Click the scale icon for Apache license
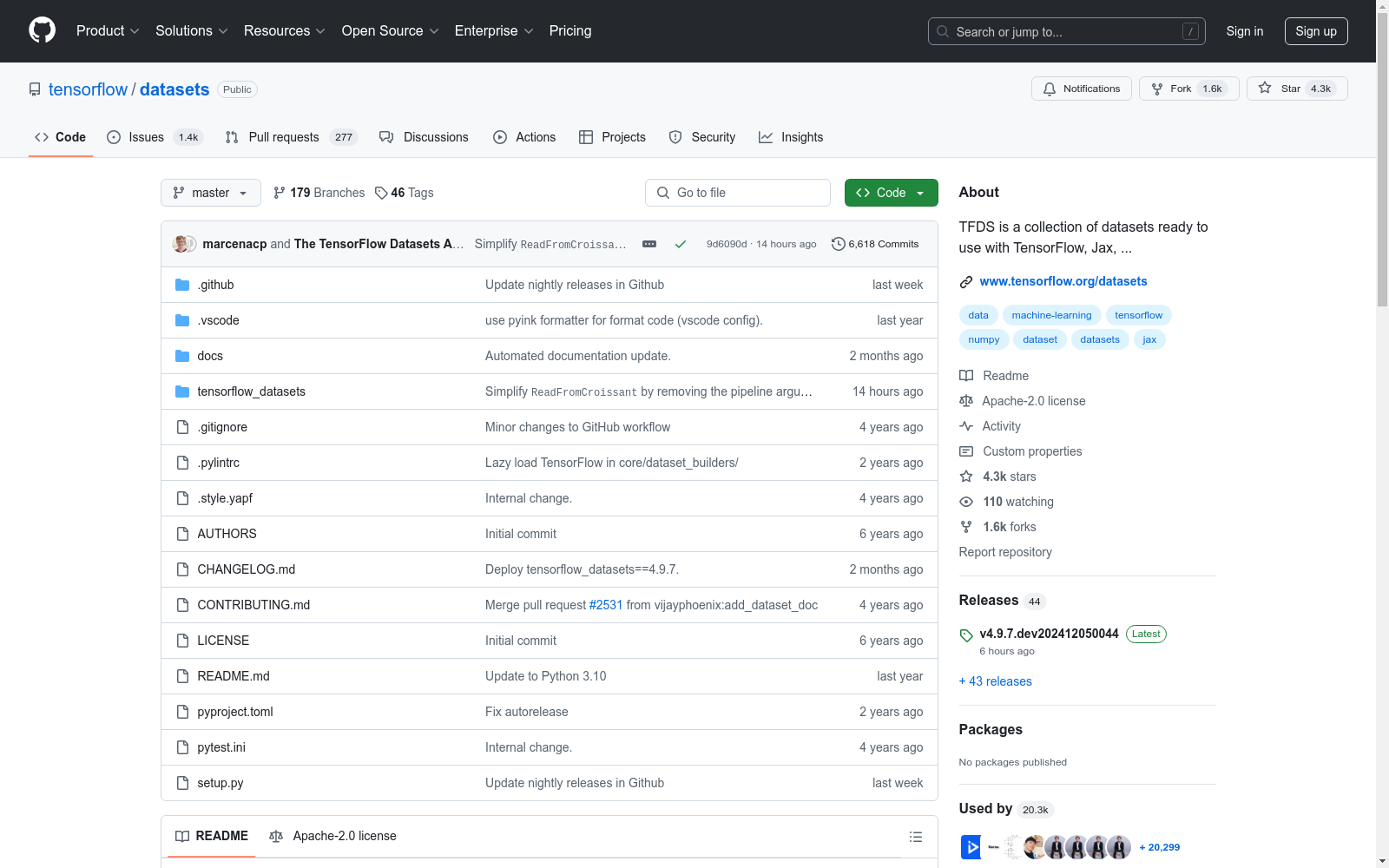 pos(966,401)
